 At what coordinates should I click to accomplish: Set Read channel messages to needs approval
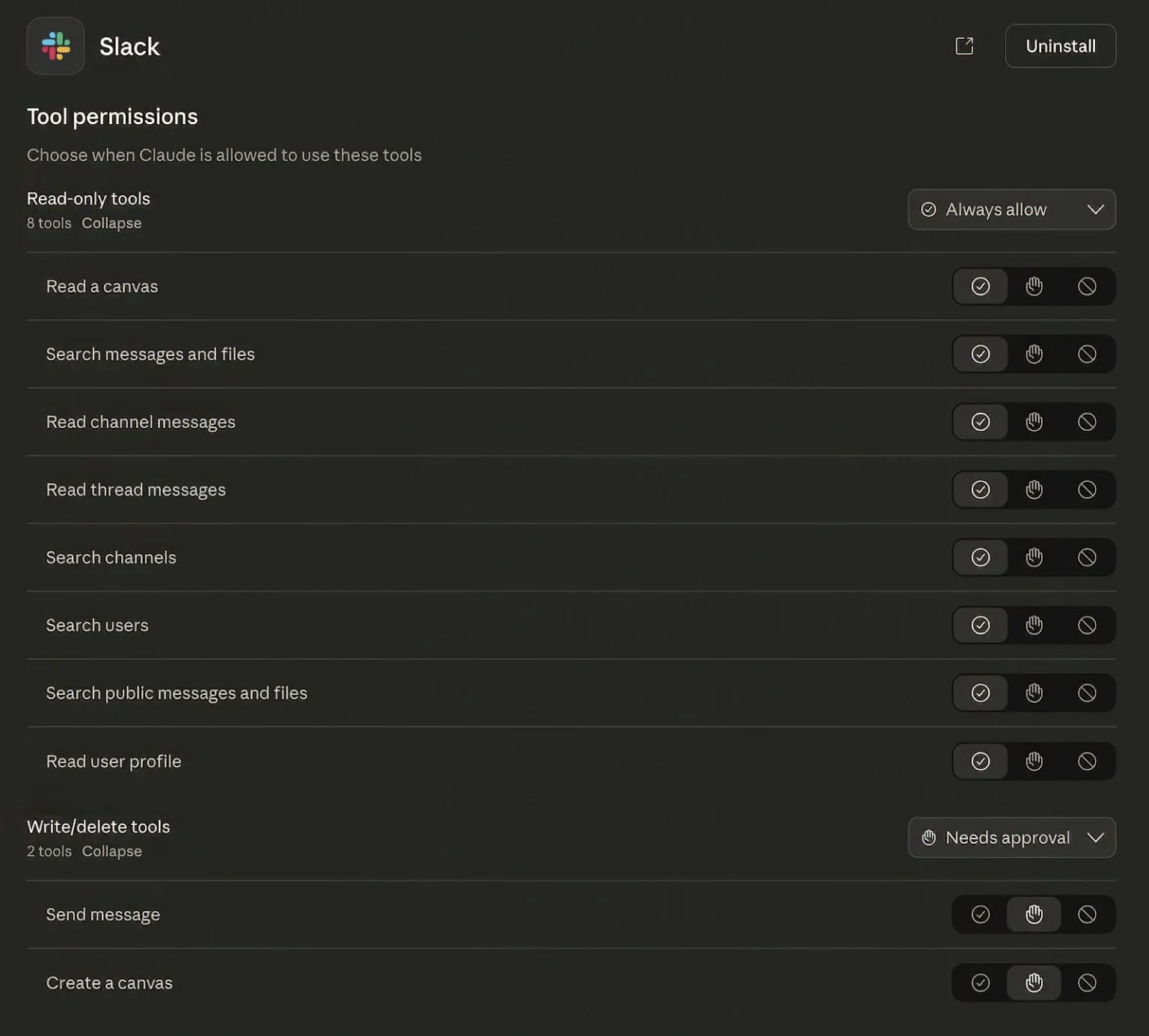point(1034,422)
